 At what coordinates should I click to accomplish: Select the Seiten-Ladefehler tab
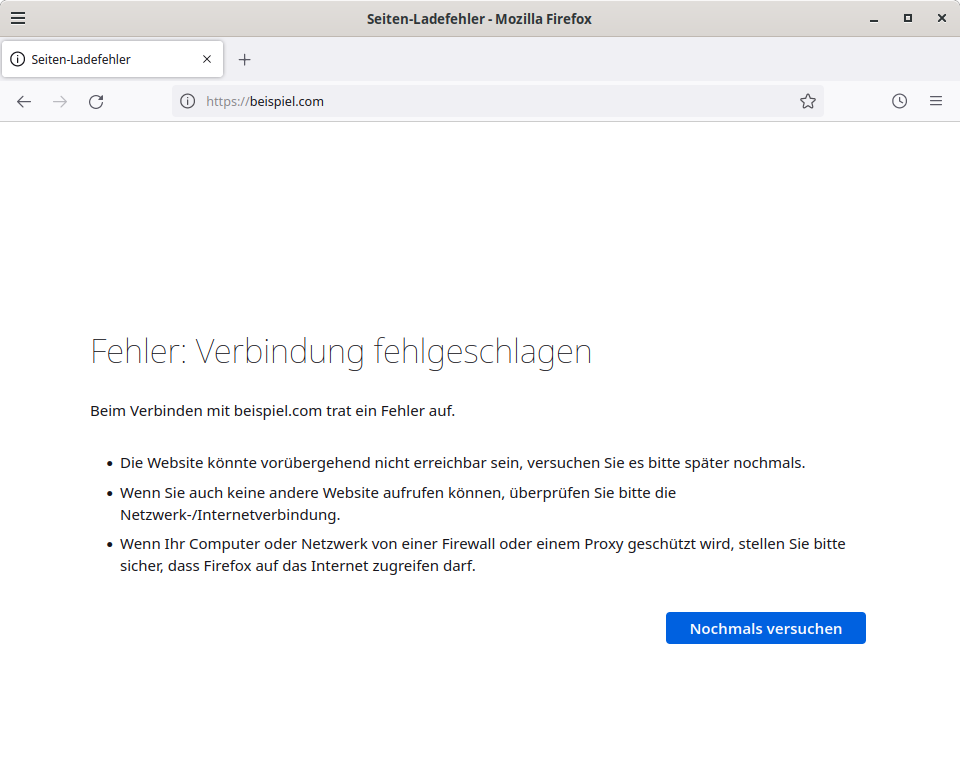(100, 59)
